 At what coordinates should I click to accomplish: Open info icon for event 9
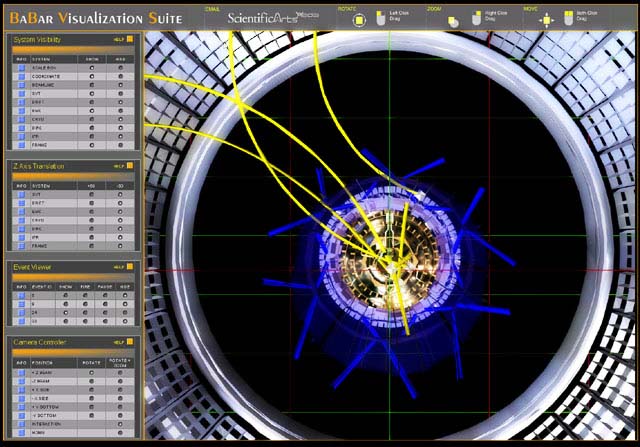(x=21, y=304)
